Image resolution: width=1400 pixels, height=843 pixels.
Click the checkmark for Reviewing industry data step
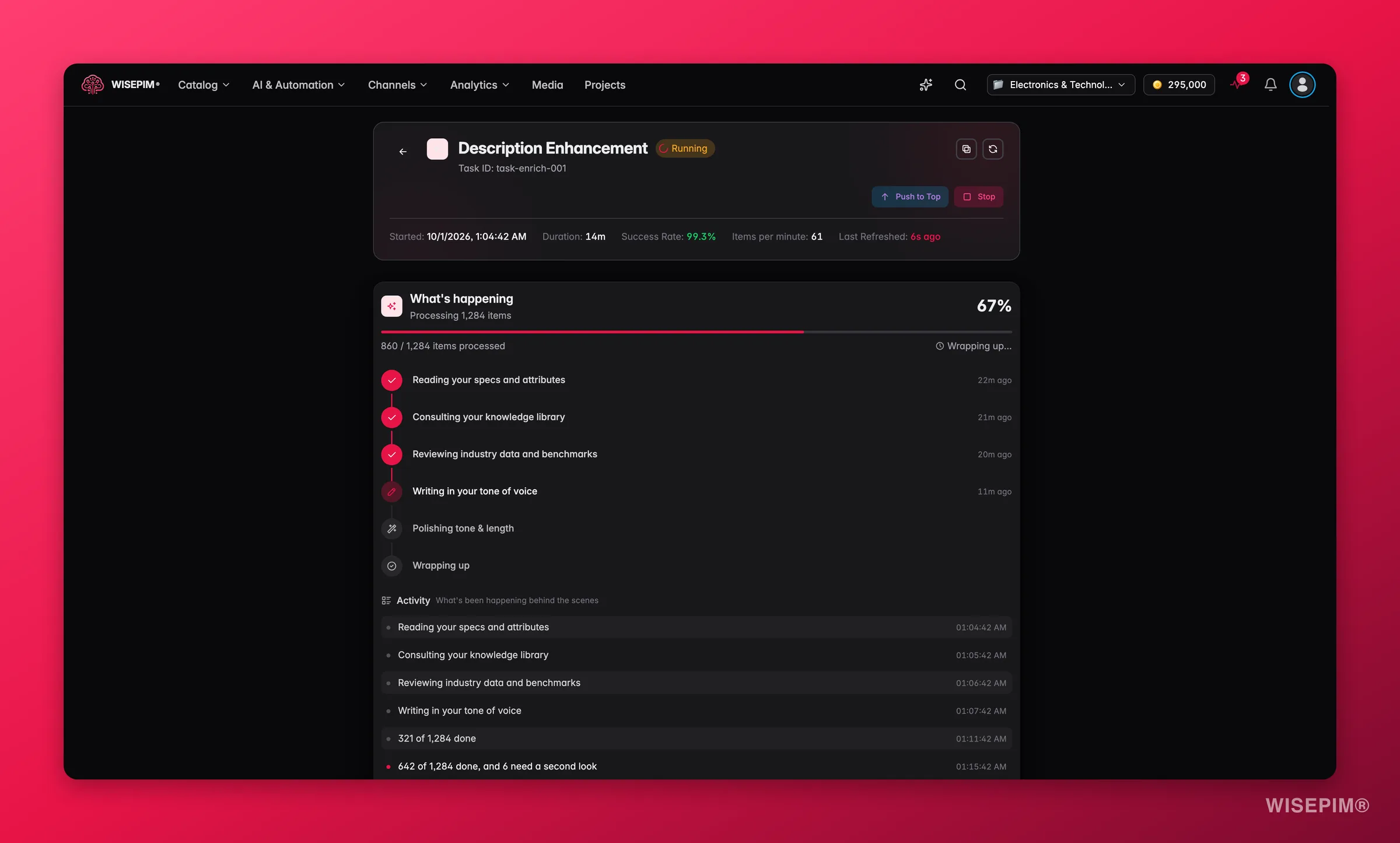click(x=391, y=454)
